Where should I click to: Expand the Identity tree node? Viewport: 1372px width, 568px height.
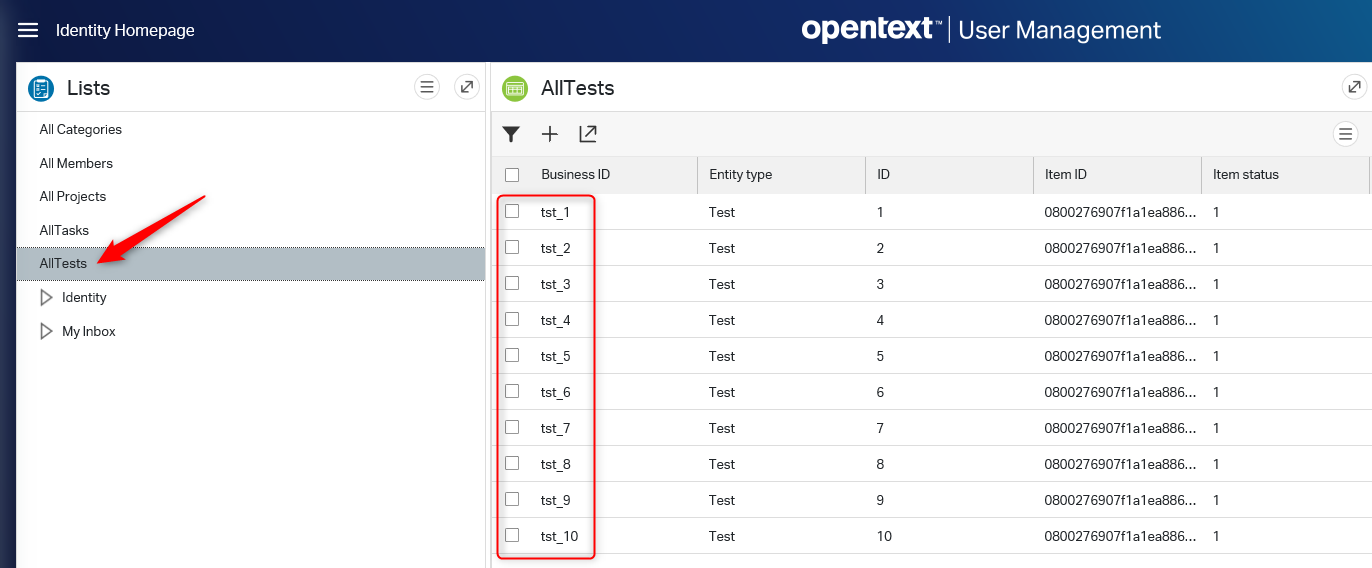[46, 297]
